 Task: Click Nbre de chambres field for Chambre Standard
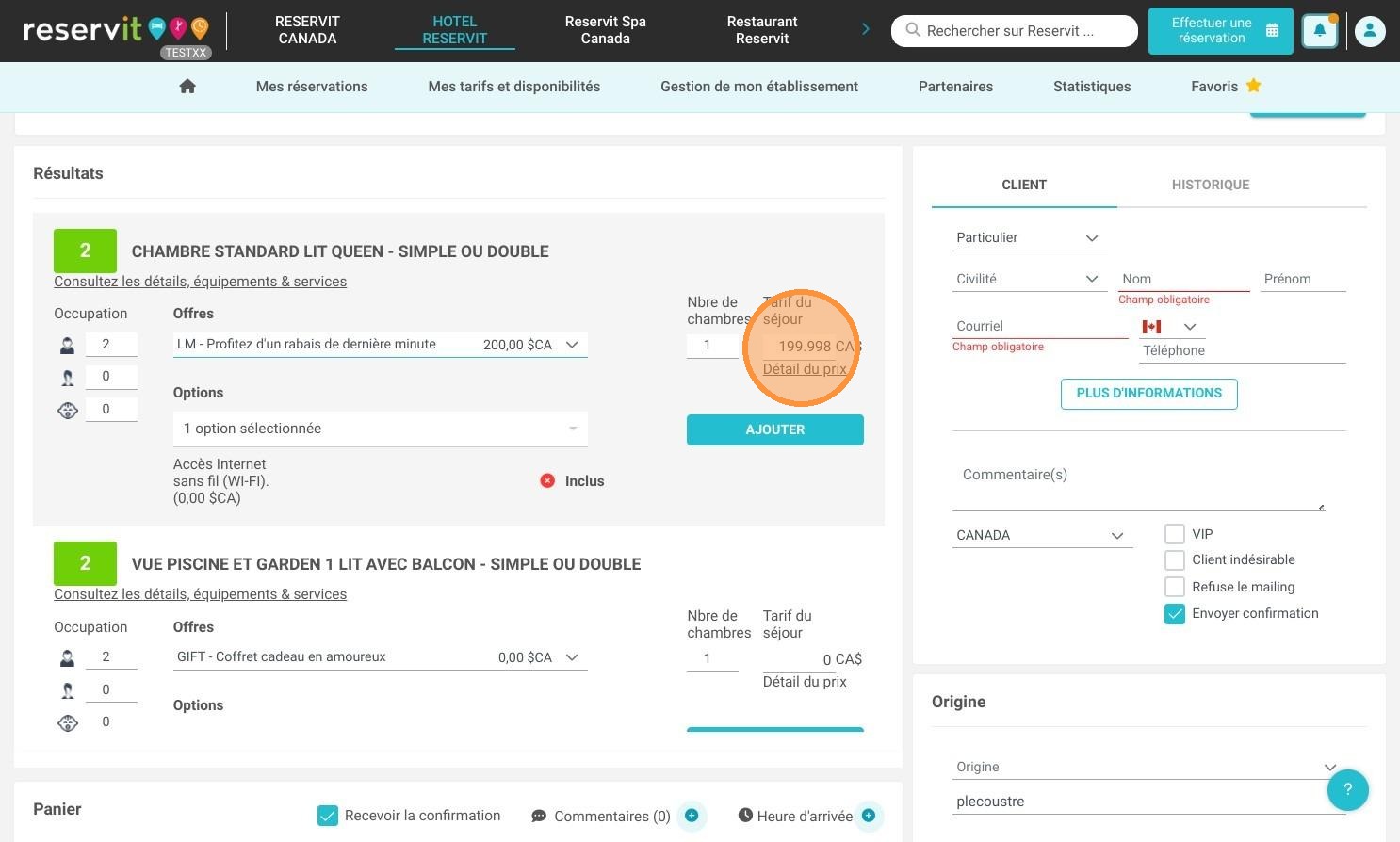tap(712, 346)
